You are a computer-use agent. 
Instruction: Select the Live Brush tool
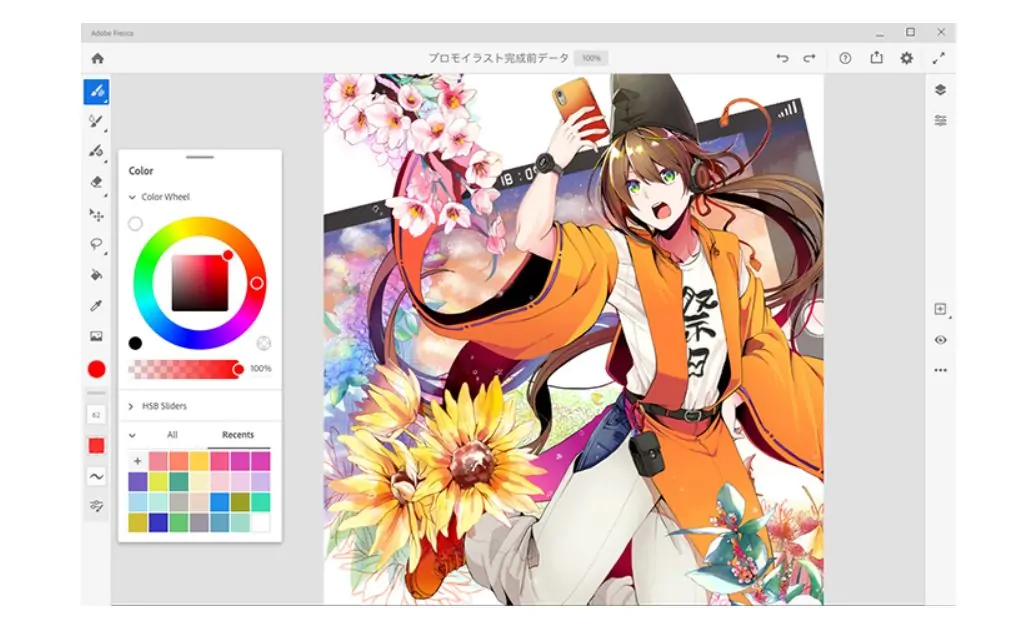coord(96,122)
